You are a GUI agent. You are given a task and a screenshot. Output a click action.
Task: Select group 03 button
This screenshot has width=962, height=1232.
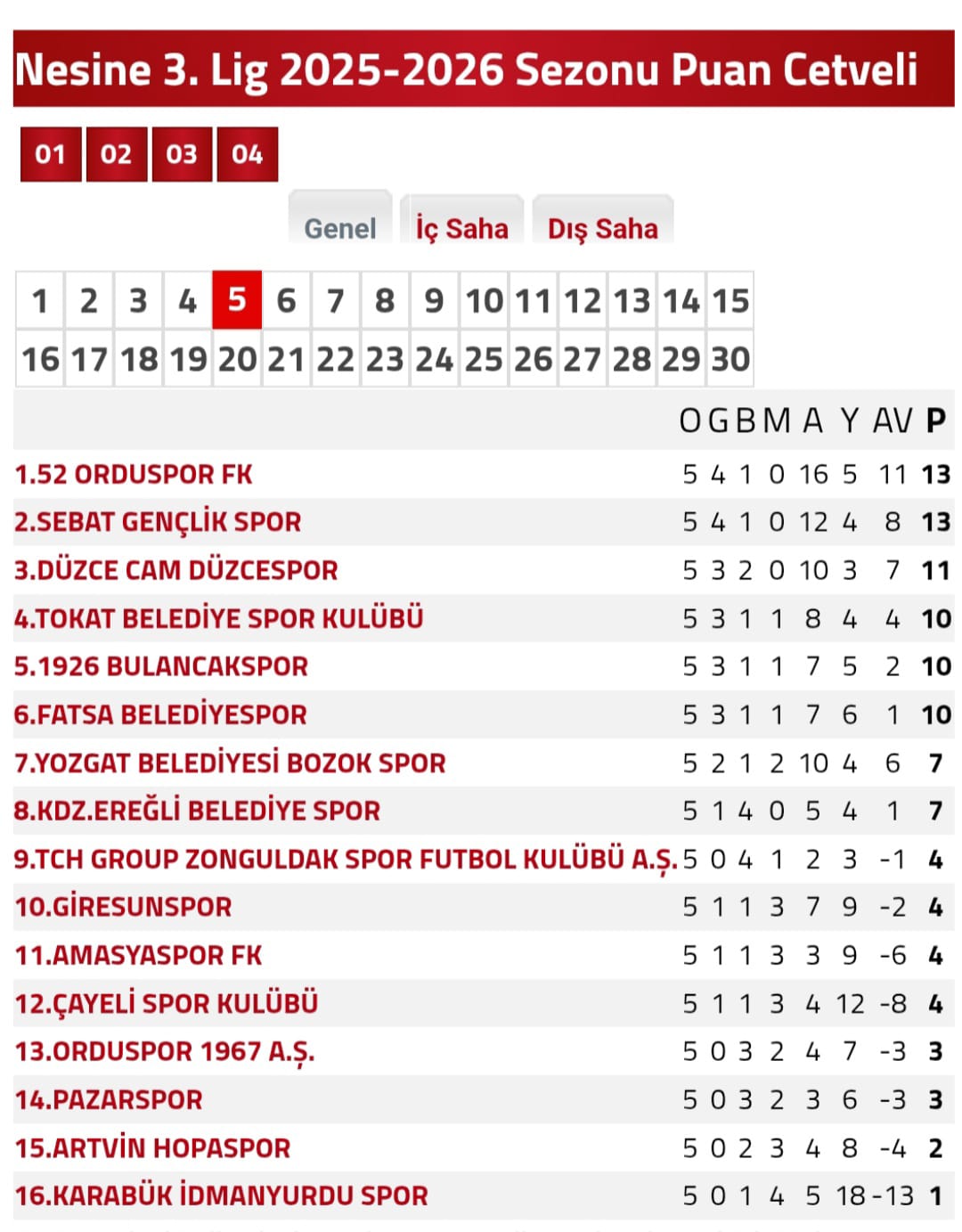pyautogui.click(x=182, y=154)
